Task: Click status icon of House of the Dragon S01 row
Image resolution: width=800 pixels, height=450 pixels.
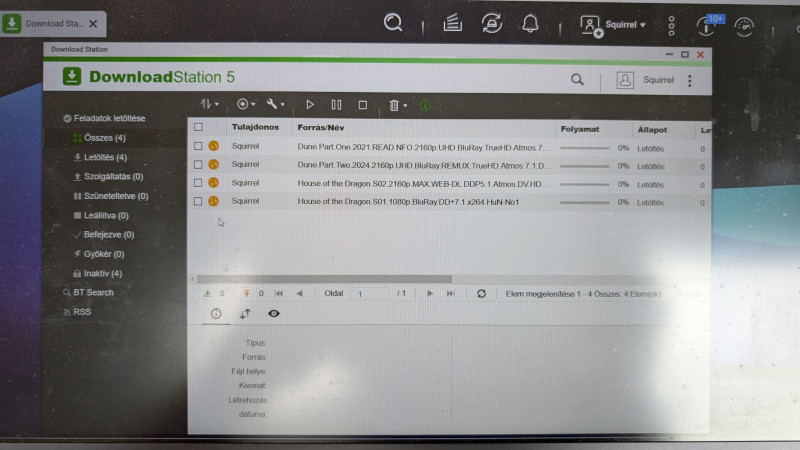Action: click(214, 201)
